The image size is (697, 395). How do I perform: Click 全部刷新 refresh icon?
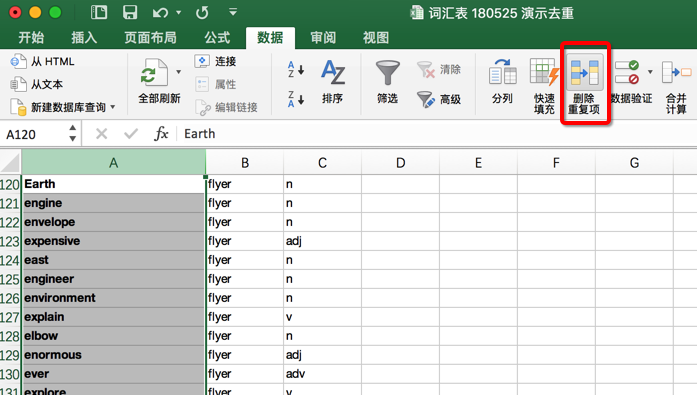[x=154, y=73]
